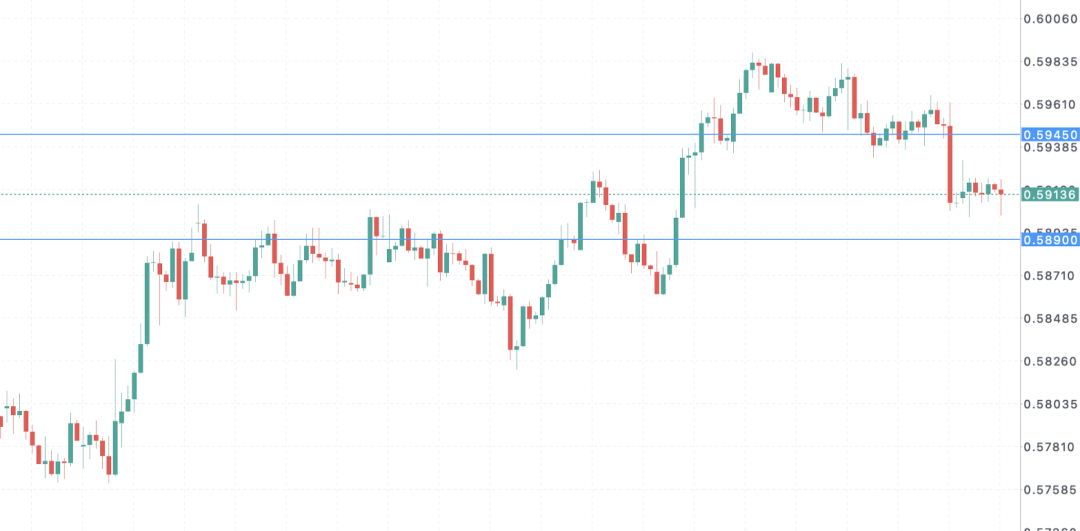Image resolution: width=1080 pixels, height=531 pixels.
Task: Select the lower blue horizontal line
Action: coord(510,240)
